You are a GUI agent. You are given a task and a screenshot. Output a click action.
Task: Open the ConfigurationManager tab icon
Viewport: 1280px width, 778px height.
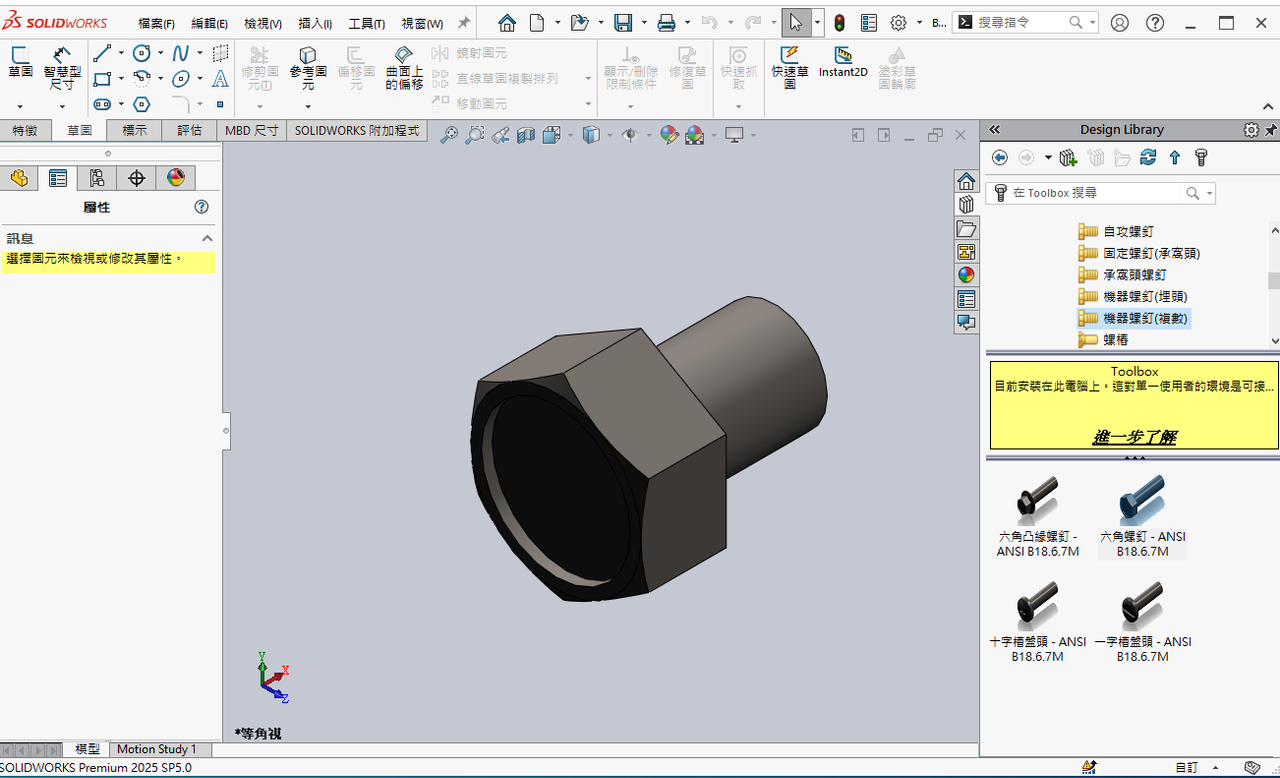[x=97, y=178]
